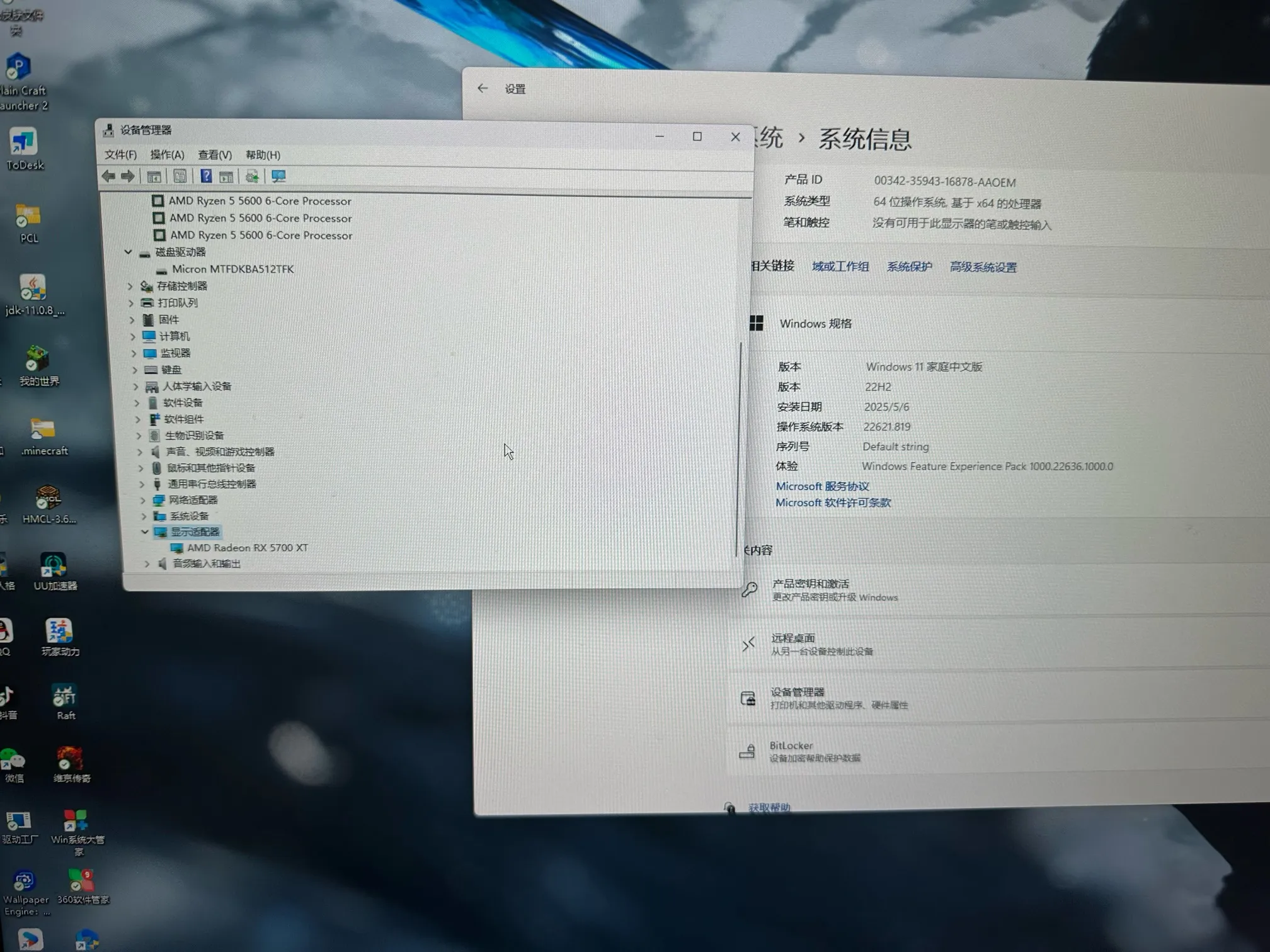Expand the 存储控制器 node
The width and height of the screenshot is (1270, 952).
130,286
